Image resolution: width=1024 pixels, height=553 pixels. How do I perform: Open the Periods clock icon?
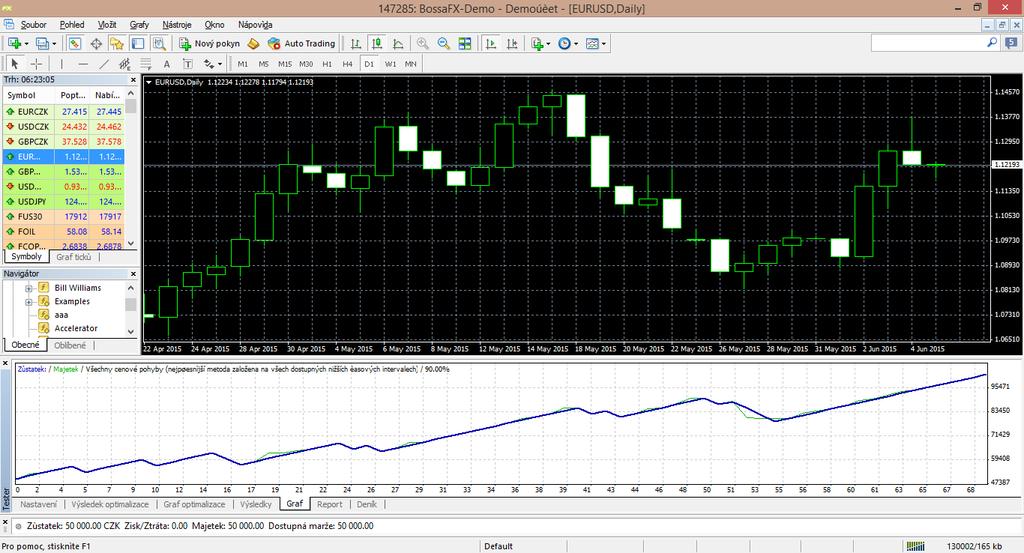tap(564, 43)
